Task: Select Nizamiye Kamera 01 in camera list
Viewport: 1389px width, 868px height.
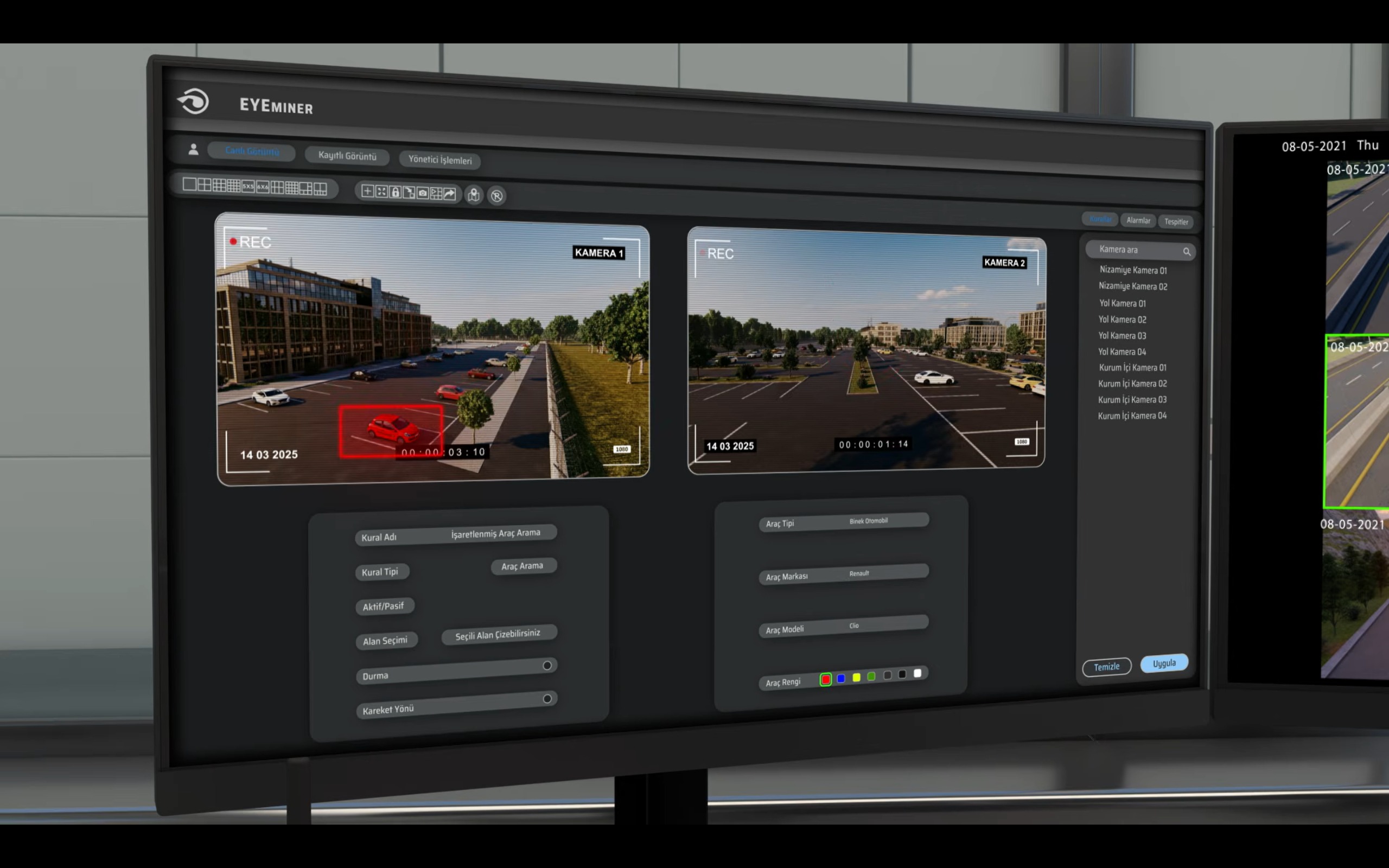Action: (1133, 270)
